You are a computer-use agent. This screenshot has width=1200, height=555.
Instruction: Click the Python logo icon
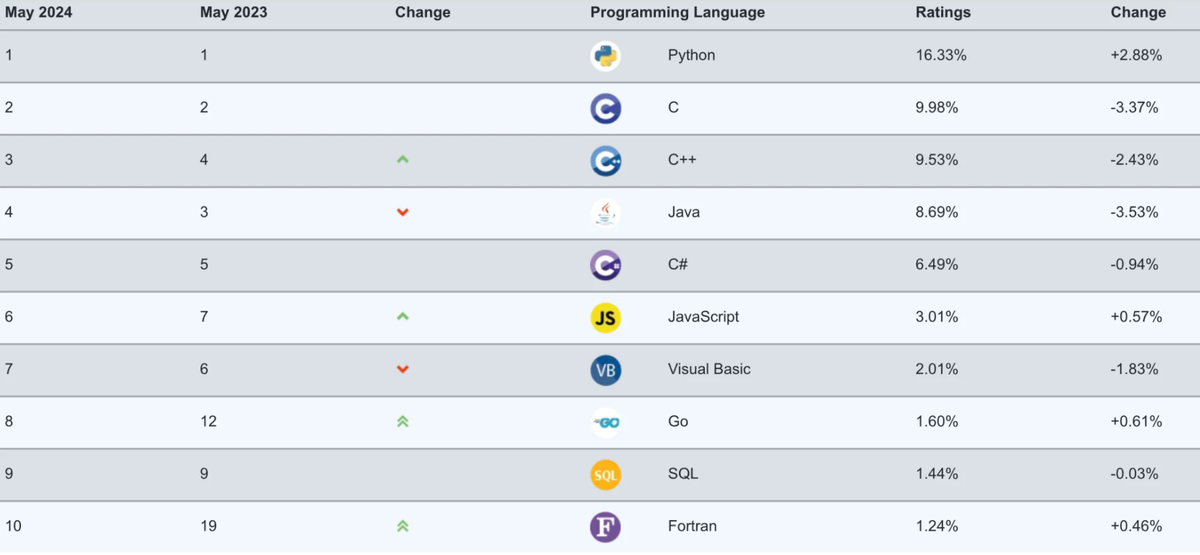(605, 56)
